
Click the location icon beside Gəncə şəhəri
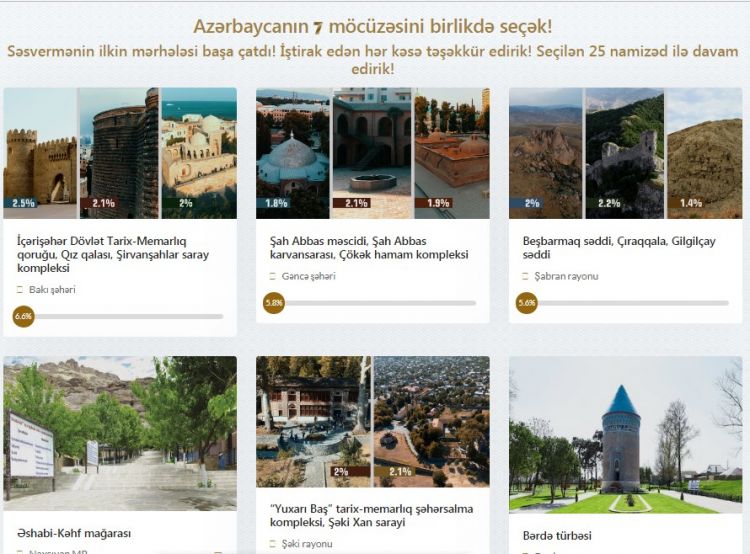(273, 276)
